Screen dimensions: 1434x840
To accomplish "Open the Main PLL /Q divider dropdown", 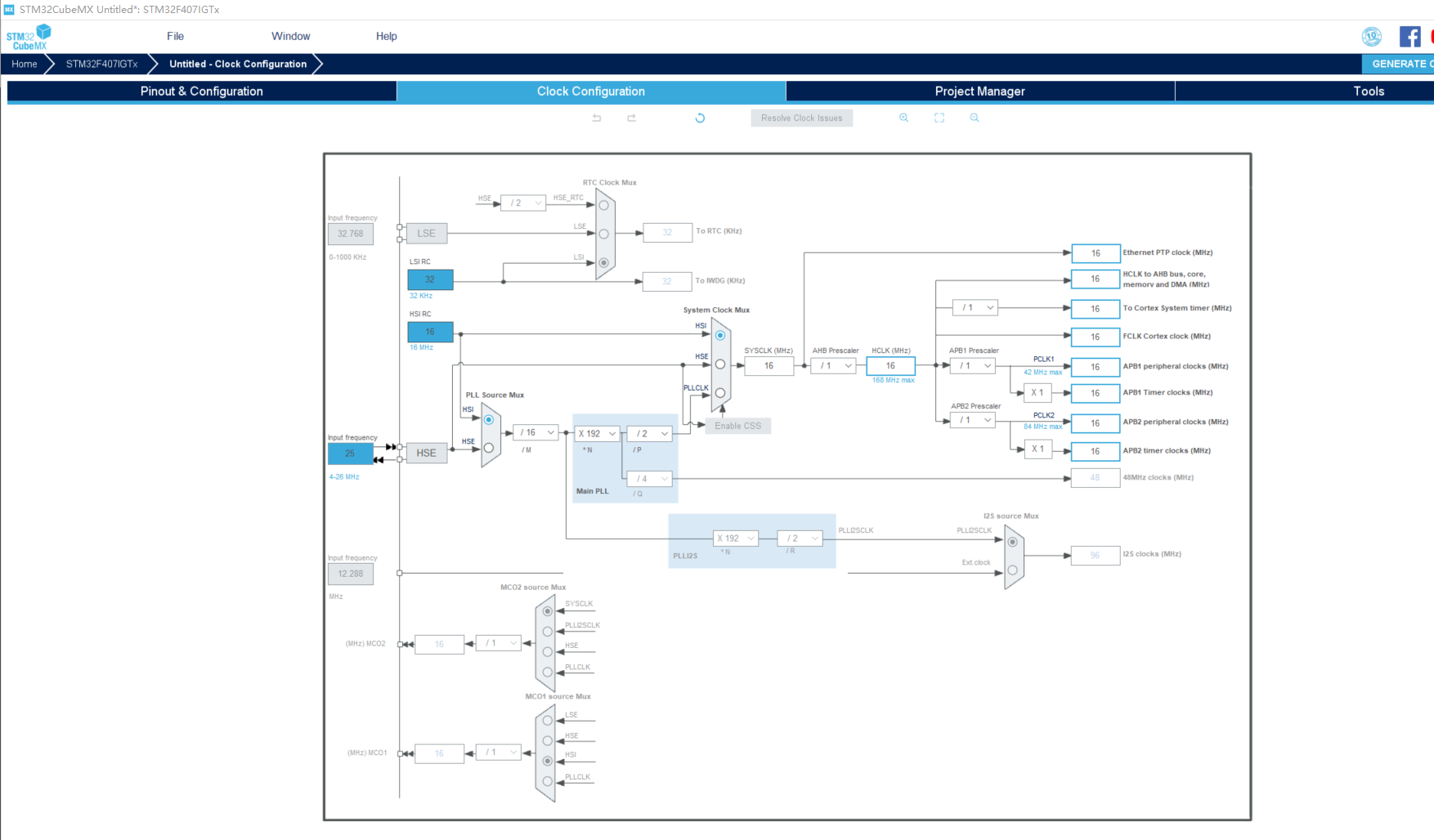I will (650, 479).
